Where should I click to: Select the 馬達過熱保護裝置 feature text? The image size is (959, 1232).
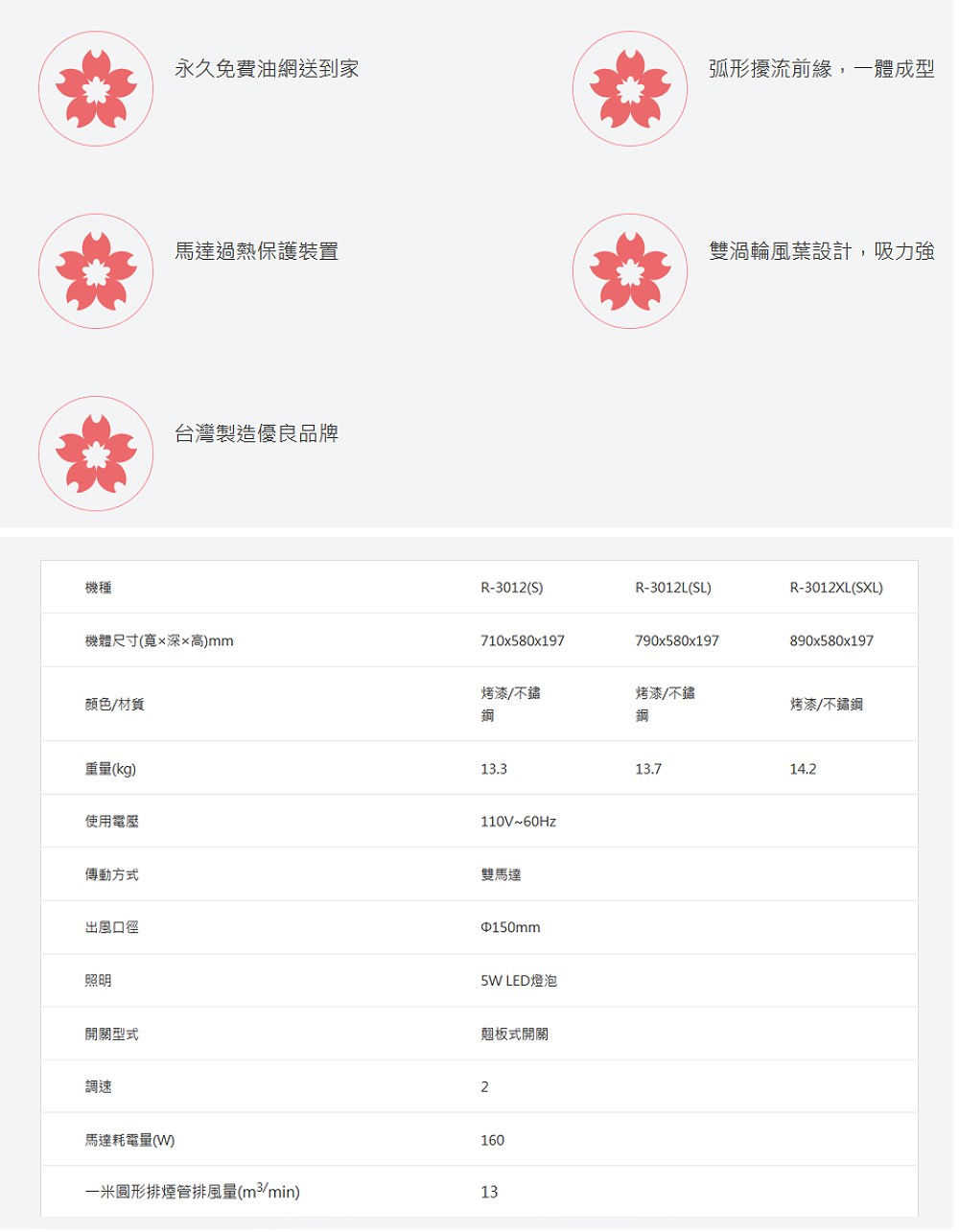[256, 251]
